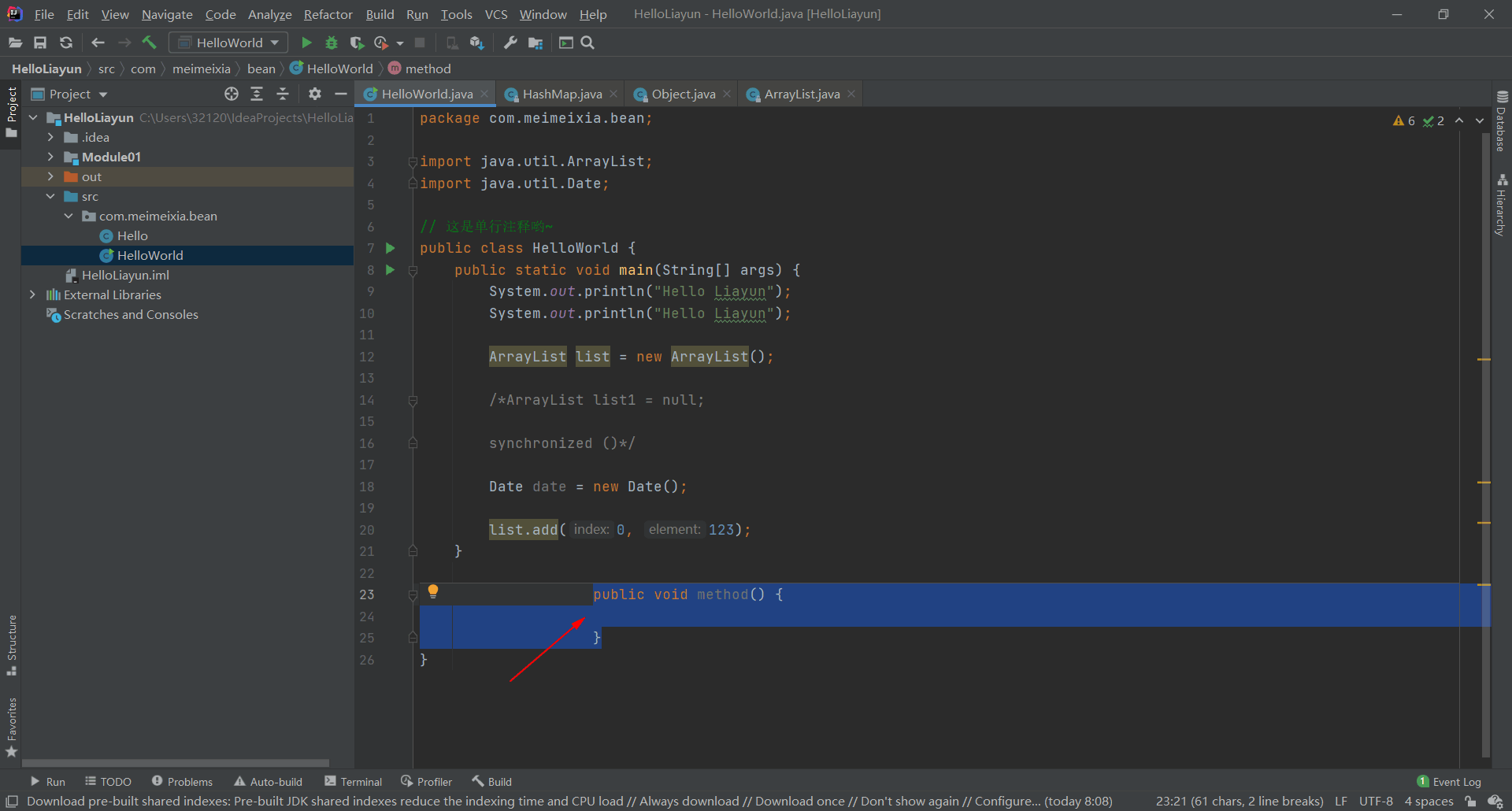Screen dimensions: 1512x811
Task: Open the Auto-build tool window
Action: [x=268, y=782]
